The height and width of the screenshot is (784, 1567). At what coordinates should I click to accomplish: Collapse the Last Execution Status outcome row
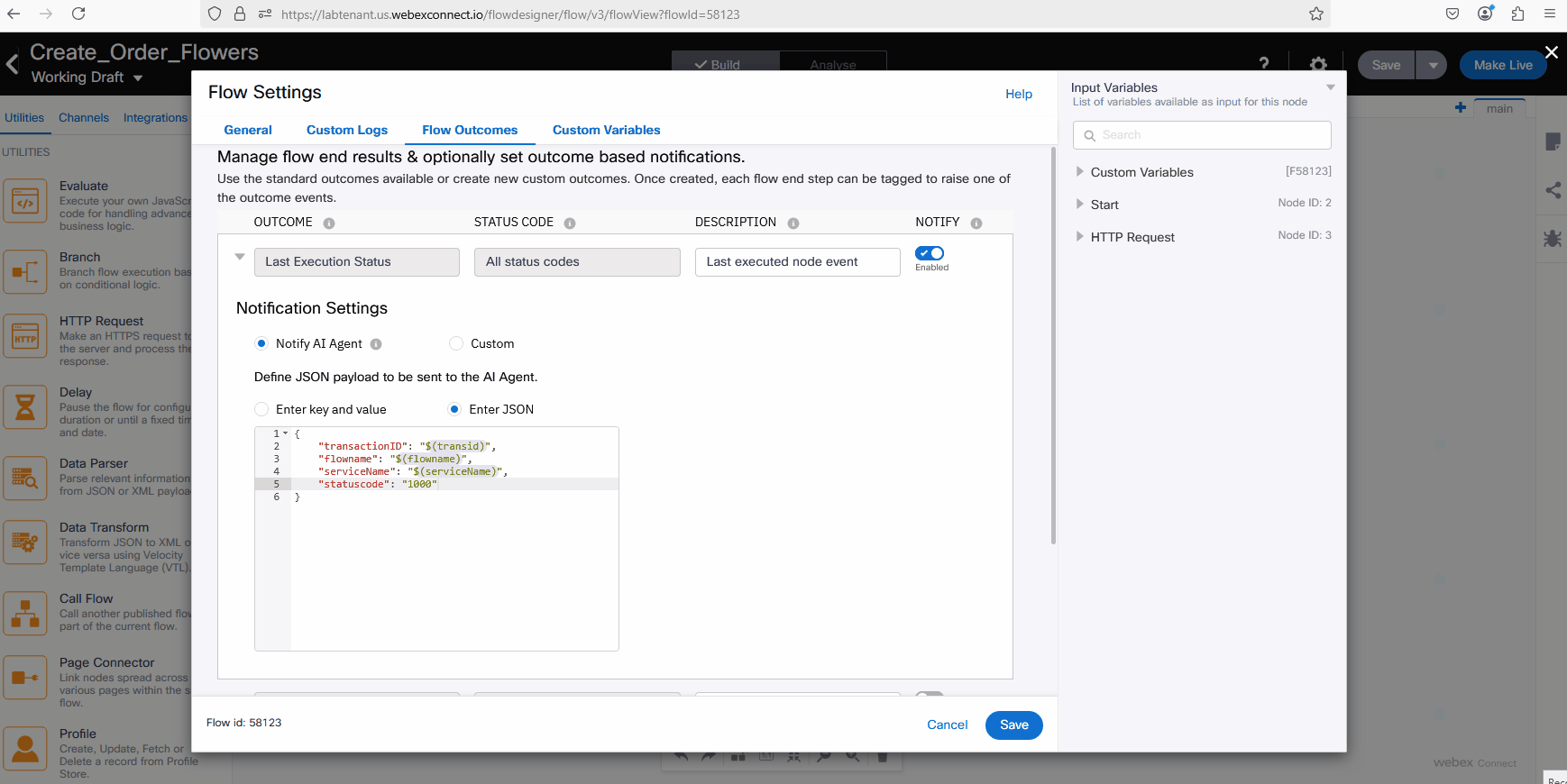[240, 257]
